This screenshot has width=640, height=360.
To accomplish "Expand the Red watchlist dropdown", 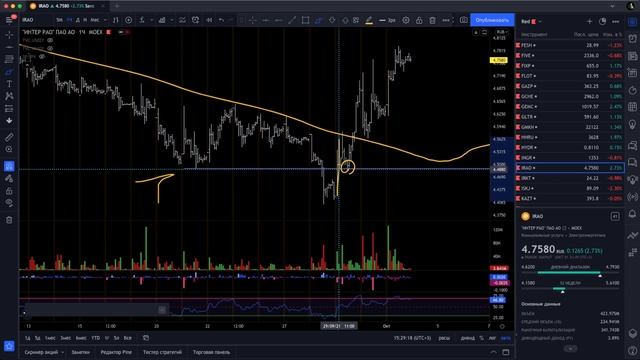I will pyautogui.click(x=540, y=22).
